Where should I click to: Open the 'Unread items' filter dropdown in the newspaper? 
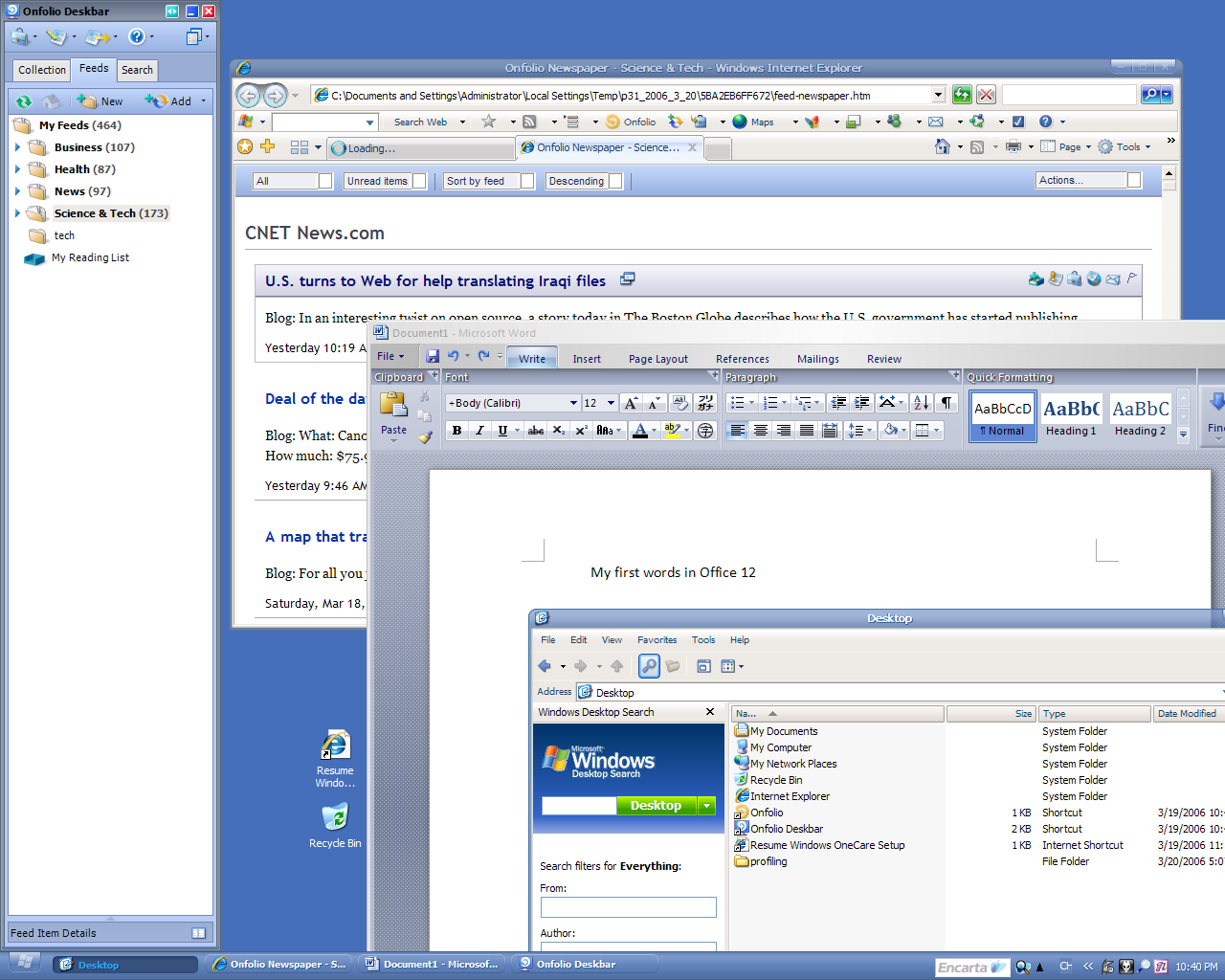coord(418,181)
